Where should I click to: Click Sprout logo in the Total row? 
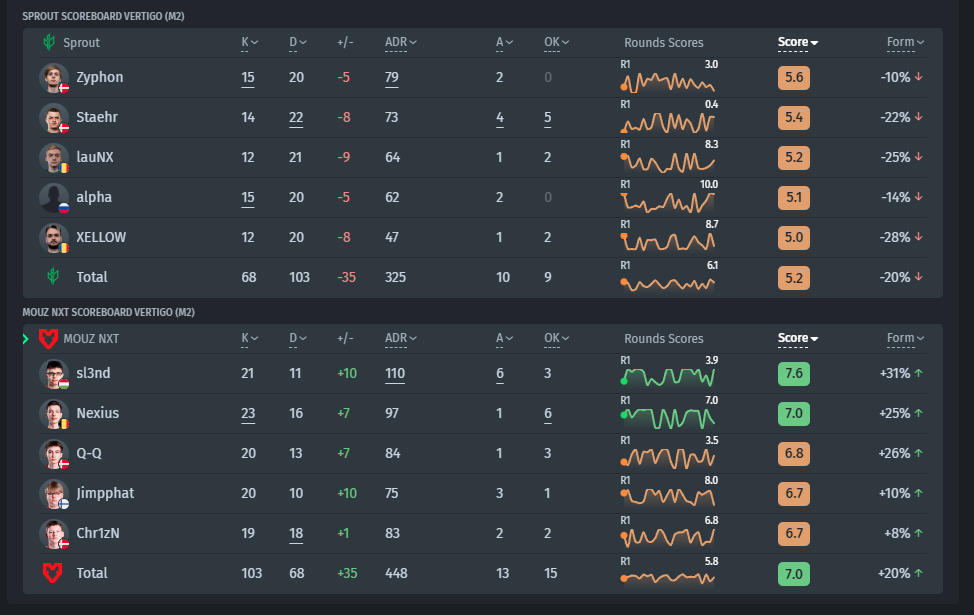53,276
